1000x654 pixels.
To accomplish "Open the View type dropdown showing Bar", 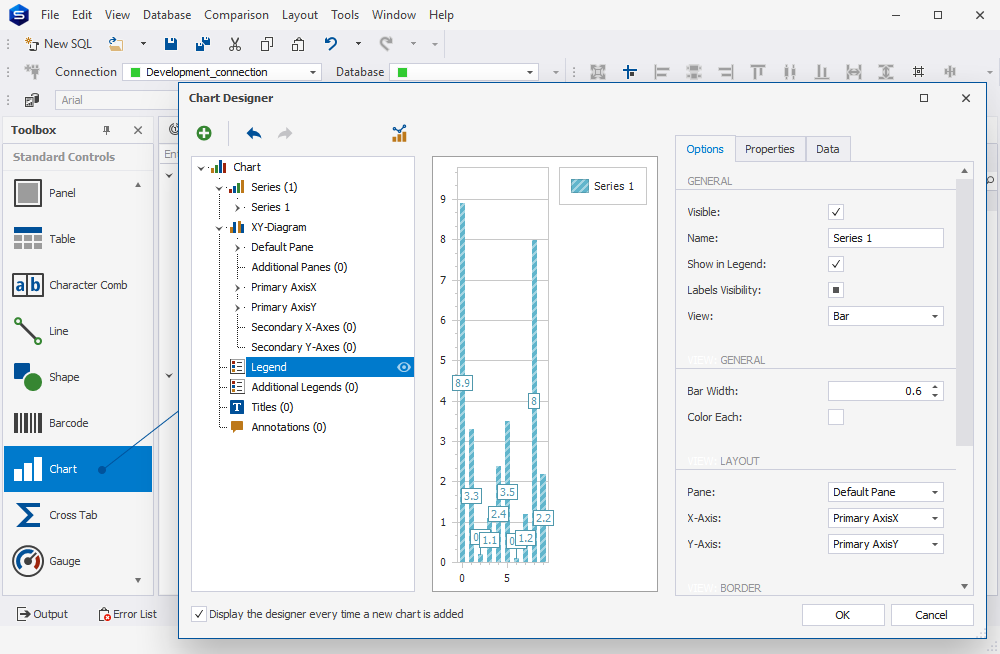I will (x=885, y=316).
